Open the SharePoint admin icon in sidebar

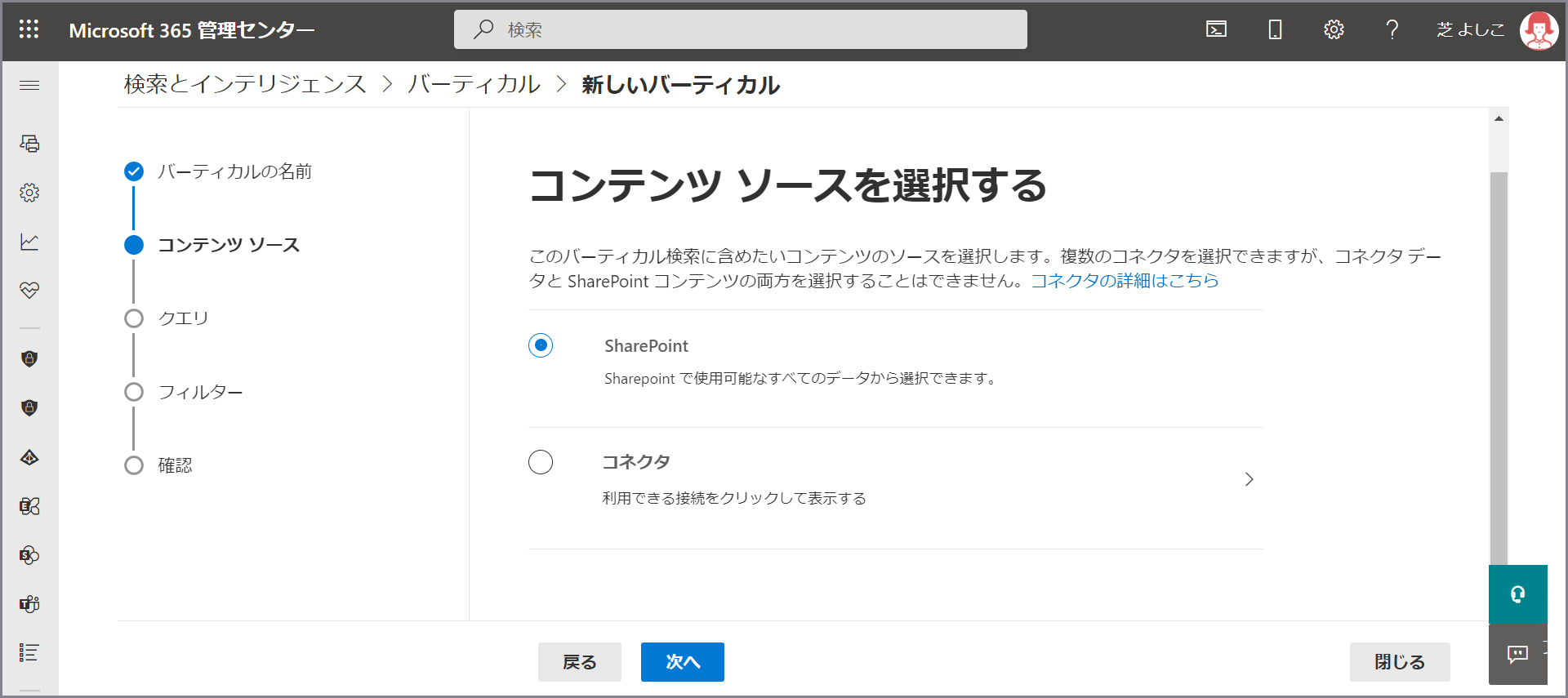[x=29, y=555]
